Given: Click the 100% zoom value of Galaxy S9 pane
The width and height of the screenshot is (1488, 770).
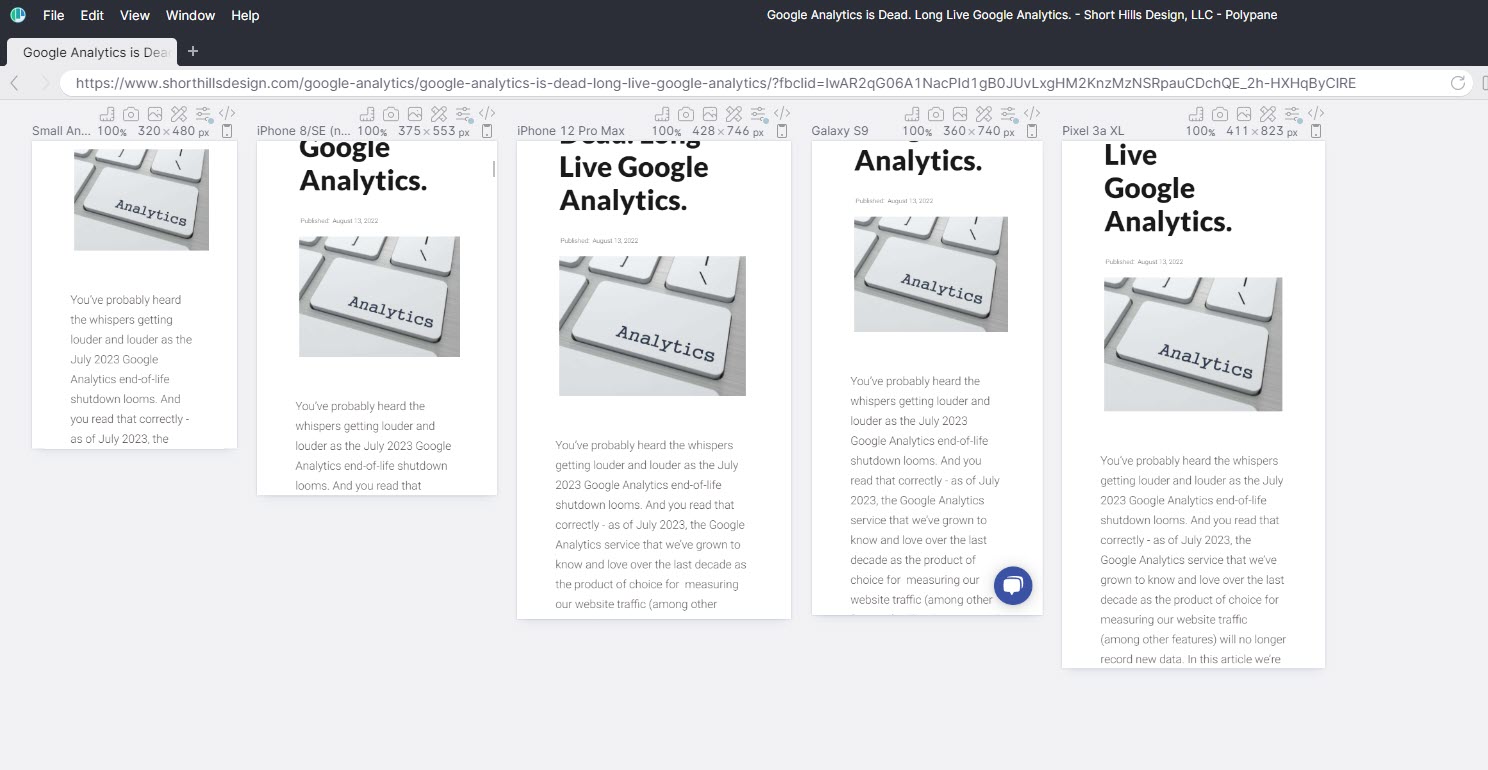Looking at the screenshot, I should point(917,131).
